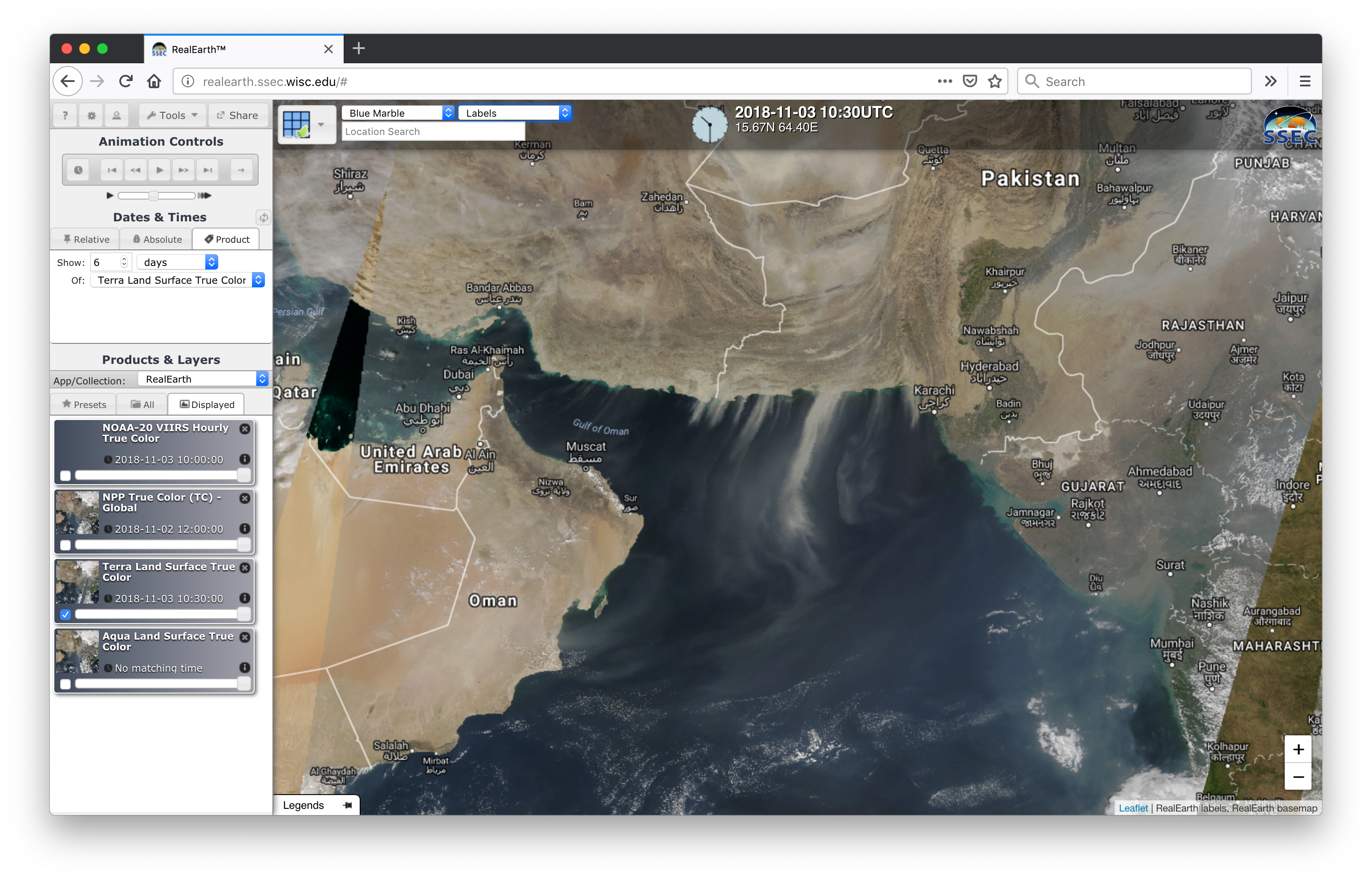Viewport: 1372px width, 881px height.
Task: Click the browser Search box
Action: [x=1134, y=81]
